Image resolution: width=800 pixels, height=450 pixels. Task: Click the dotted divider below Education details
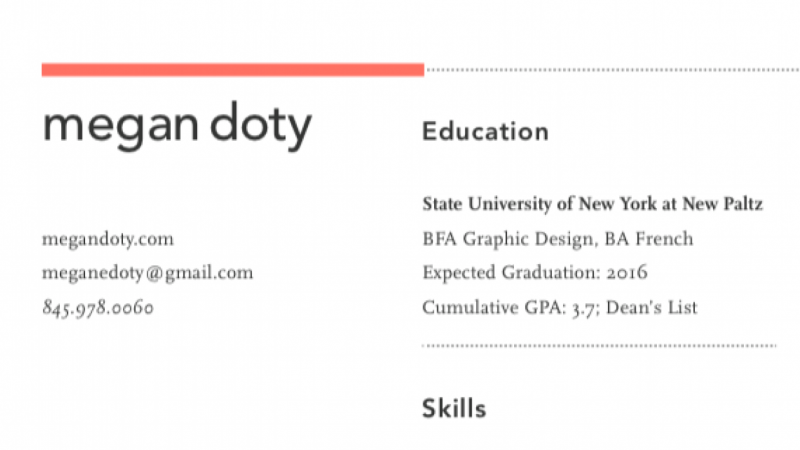coord(599,345)
